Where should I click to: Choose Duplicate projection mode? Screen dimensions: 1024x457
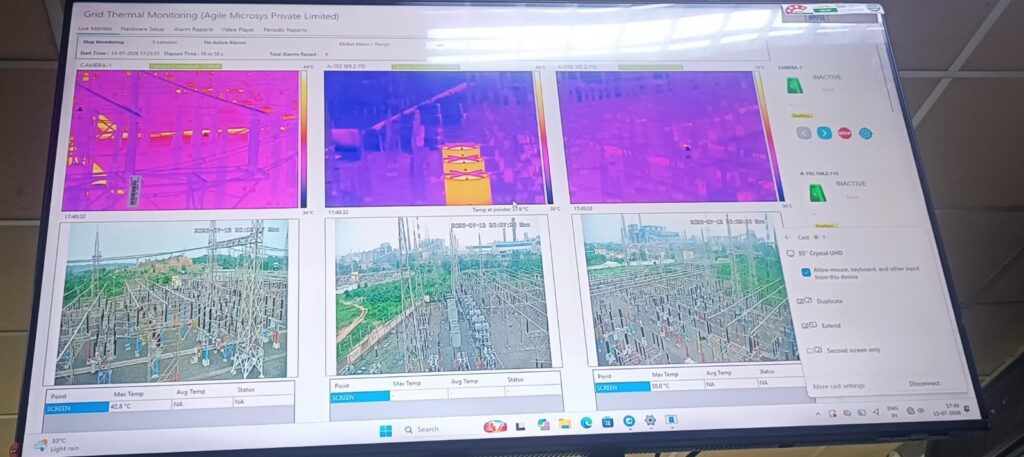click(x=820, y=301)
